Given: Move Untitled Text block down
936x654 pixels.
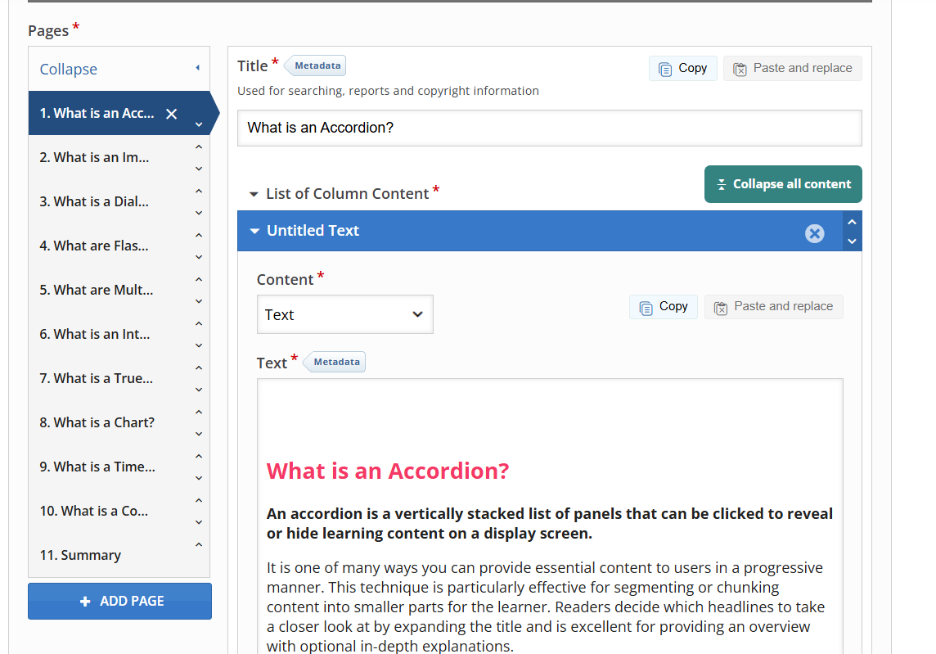Looking at the screenshot, I should click(851, 241).
